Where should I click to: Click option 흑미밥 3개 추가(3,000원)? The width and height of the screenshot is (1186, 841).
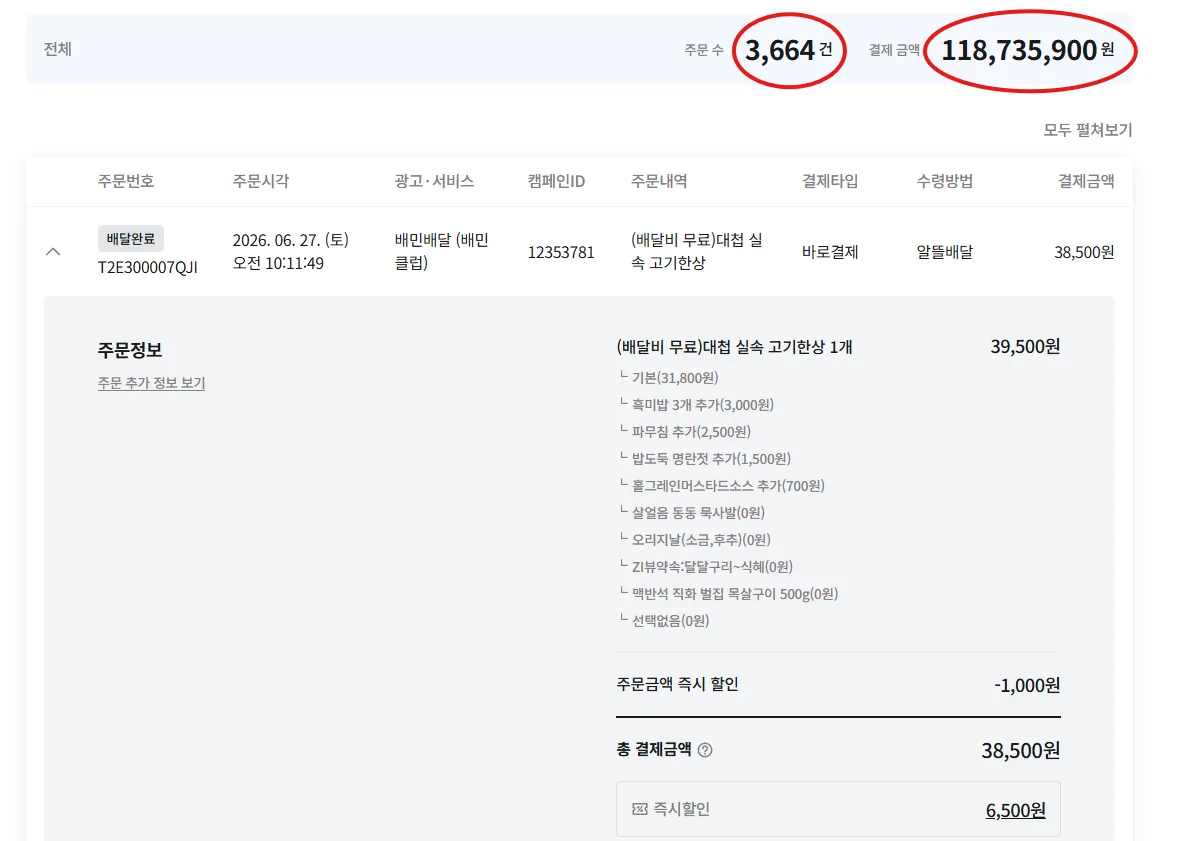point(703,405)
